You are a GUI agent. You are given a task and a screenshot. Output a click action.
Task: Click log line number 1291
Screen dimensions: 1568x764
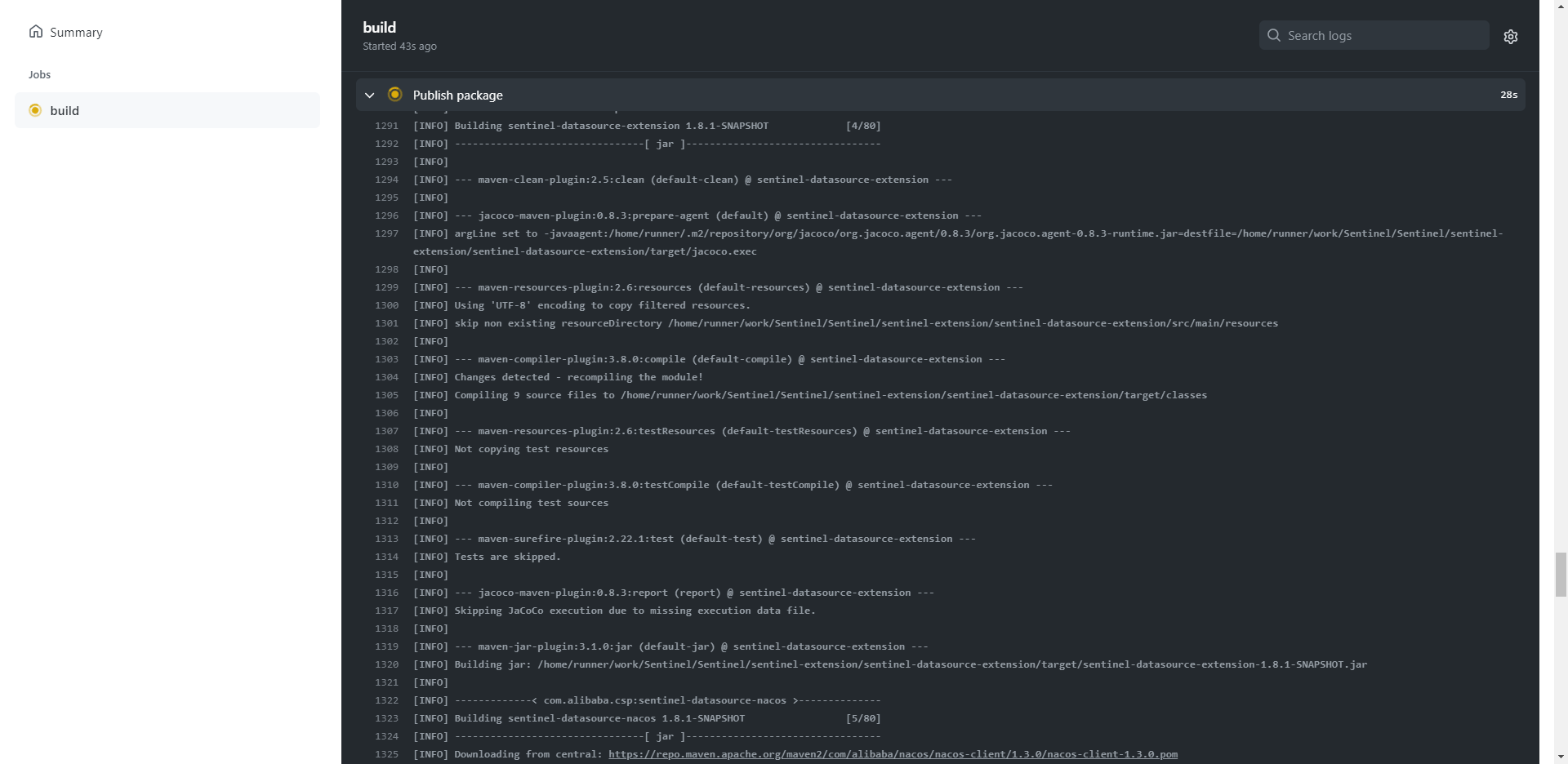coord(386,126)
